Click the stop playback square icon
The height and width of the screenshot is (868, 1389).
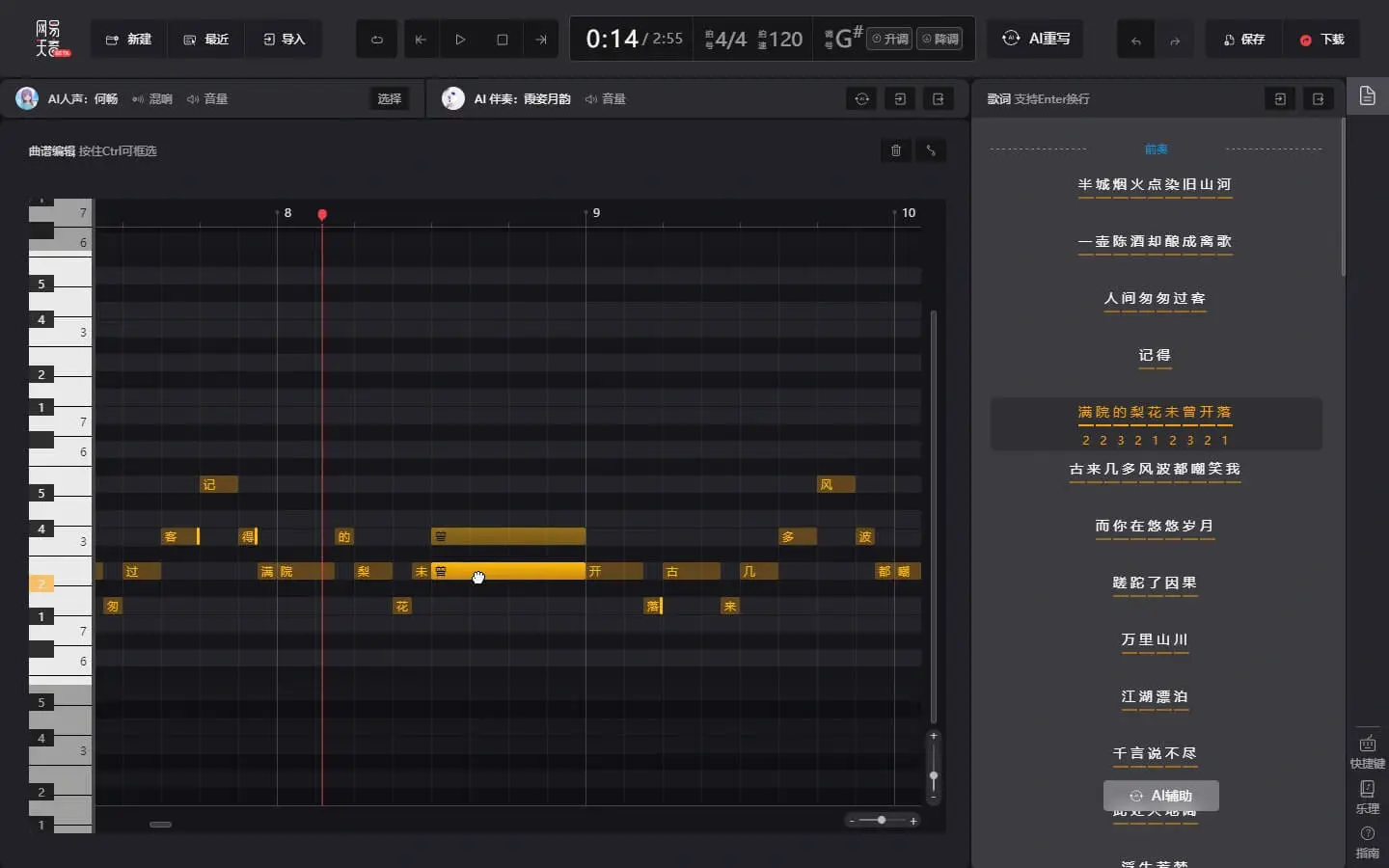tap(502, 40)
